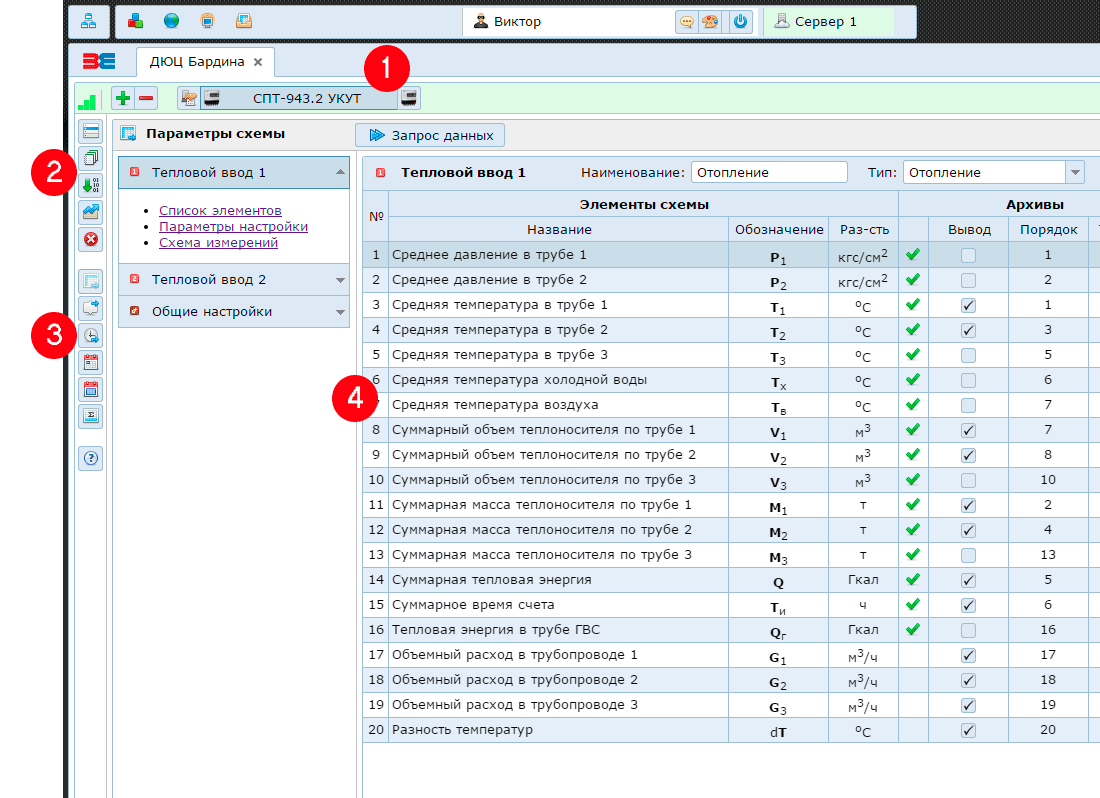The width and height of the screenshot is (1100, 798).
Task: Toggle output checkbox for Суммарная тепловая энергия
Action: coord(968,580)
